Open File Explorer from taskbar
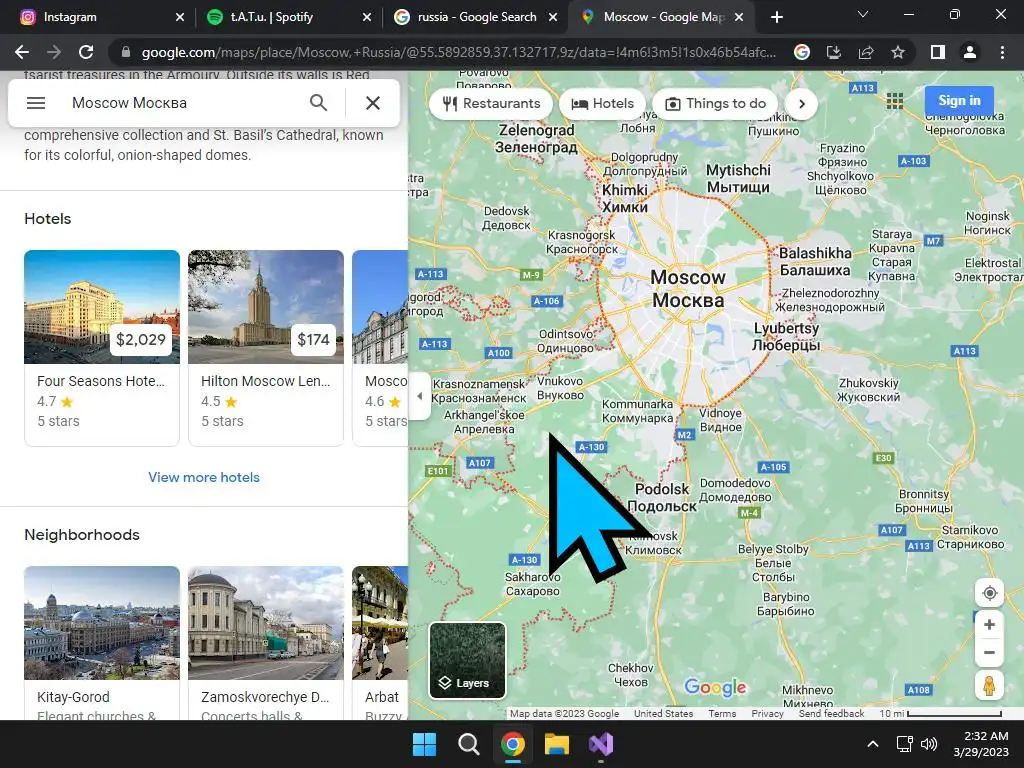The width and height of the screenshot is (1024, 768). (x=557, y=744)
